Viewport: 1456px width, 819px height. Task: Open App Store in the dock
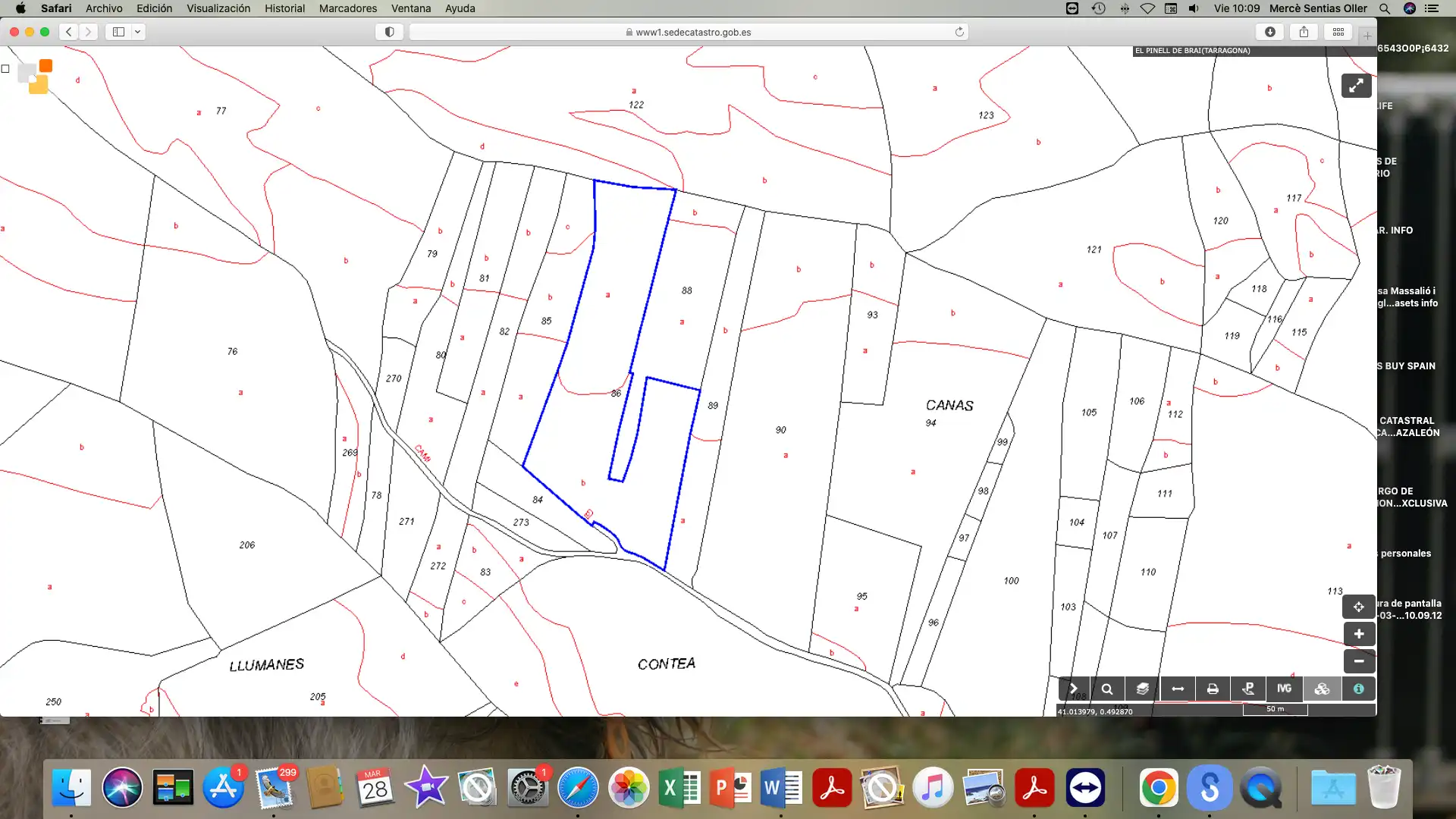(x=223, y=787)
